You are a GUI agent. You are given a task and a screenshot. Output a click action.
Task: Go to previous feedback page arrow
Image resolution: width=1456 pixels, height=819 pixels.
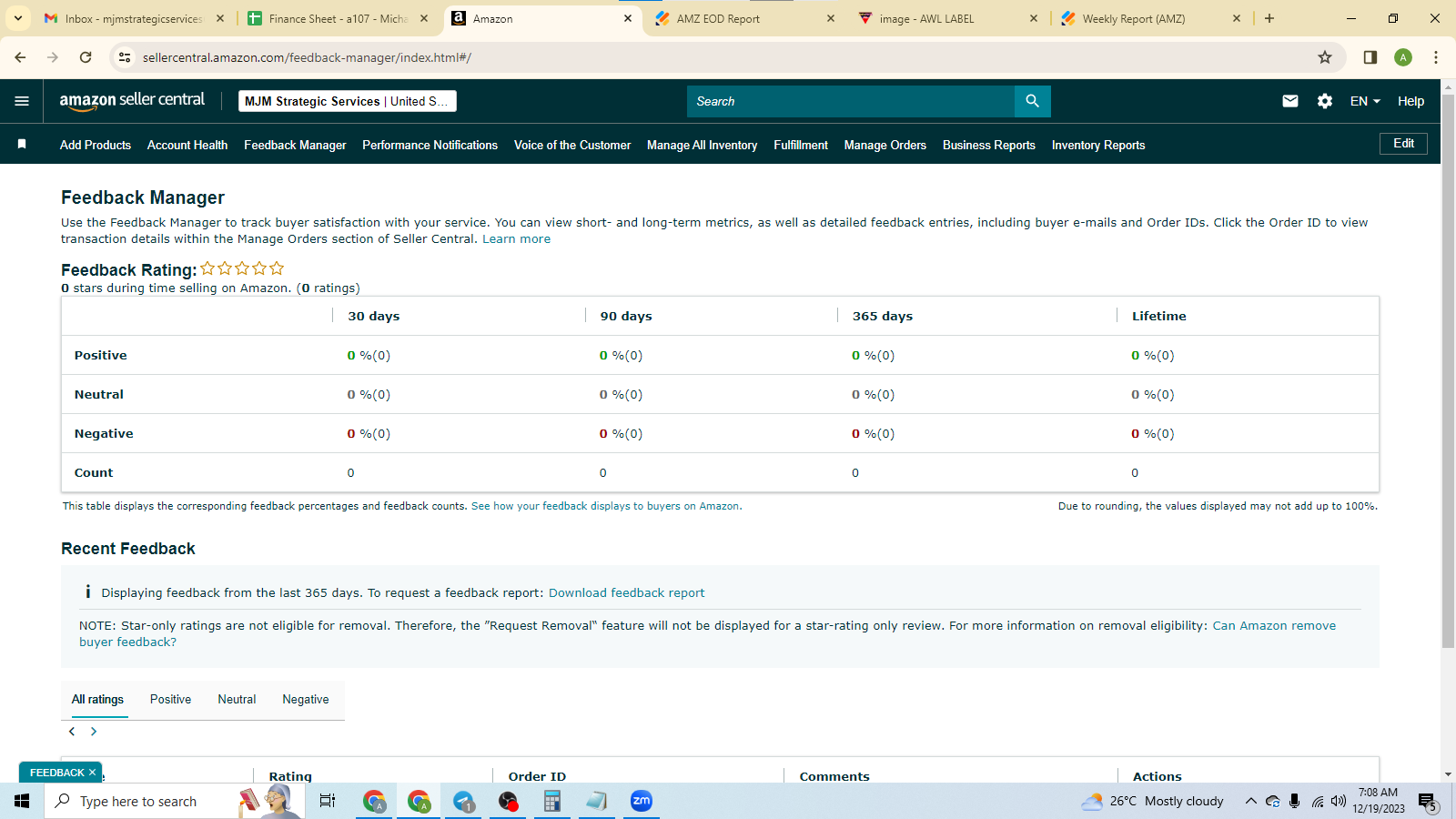pos(72,732)
